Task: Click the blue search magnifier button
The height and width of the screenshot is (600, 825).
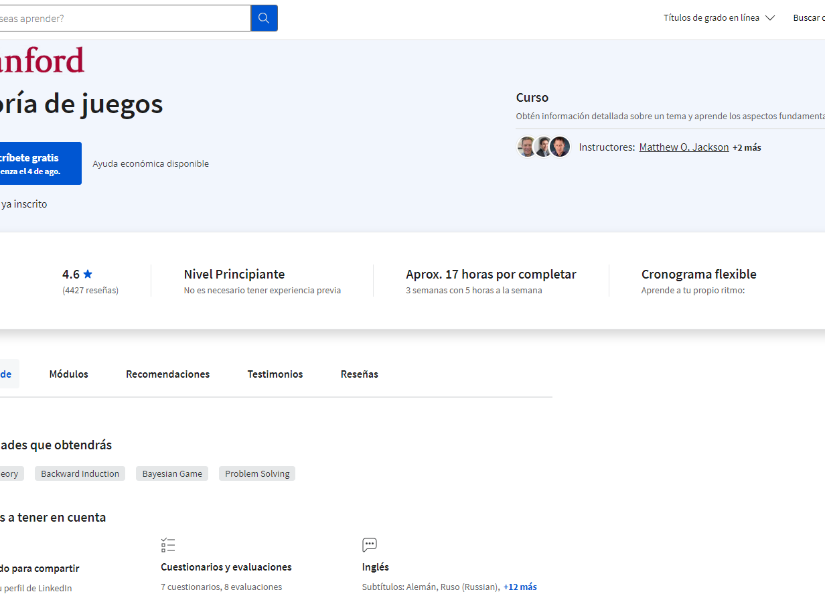Action: pos(264,18)
